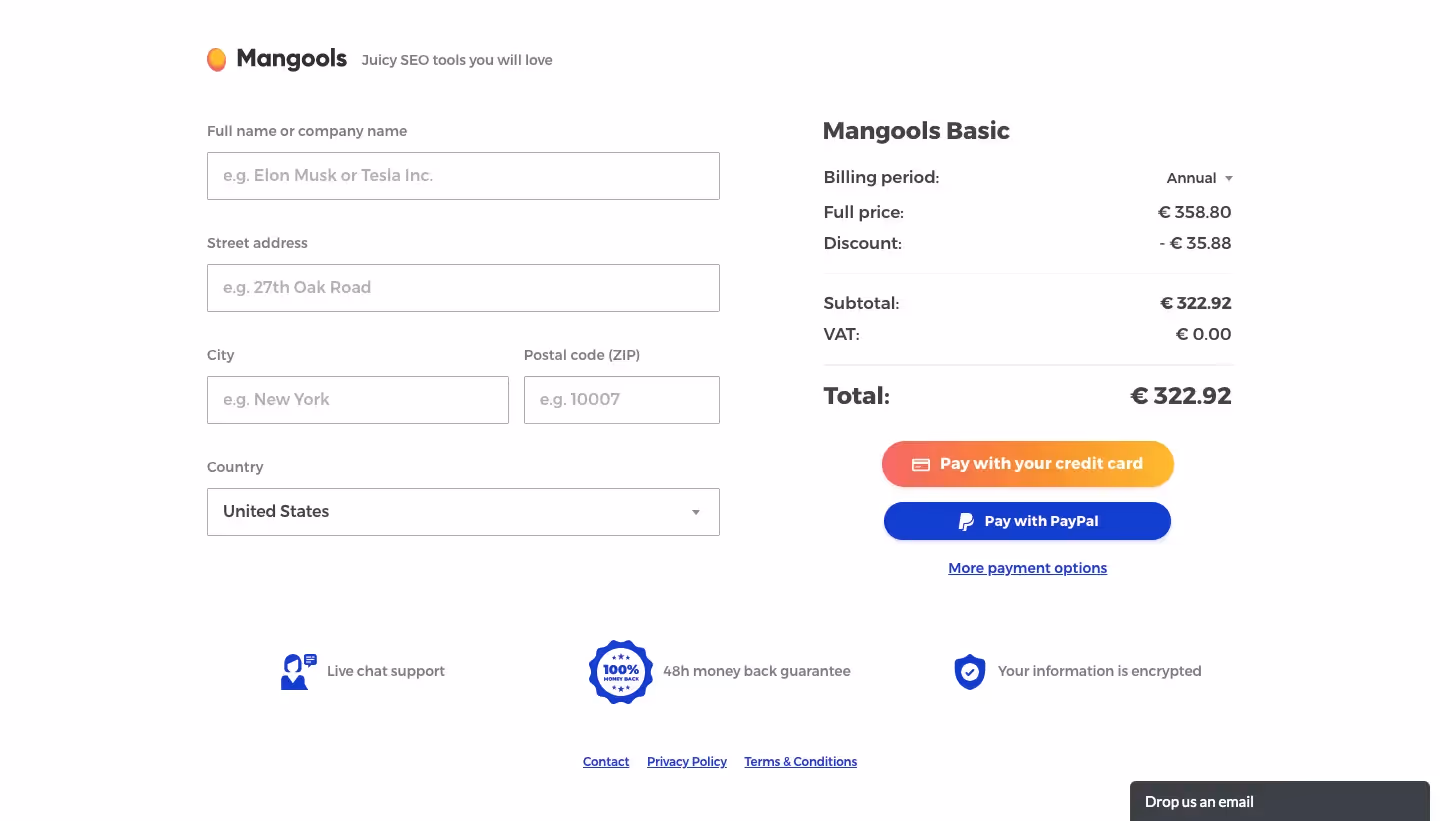Open the 'More payment options' link
The height and width of the screenshot is (821, 1440).
click(1027, 567)
